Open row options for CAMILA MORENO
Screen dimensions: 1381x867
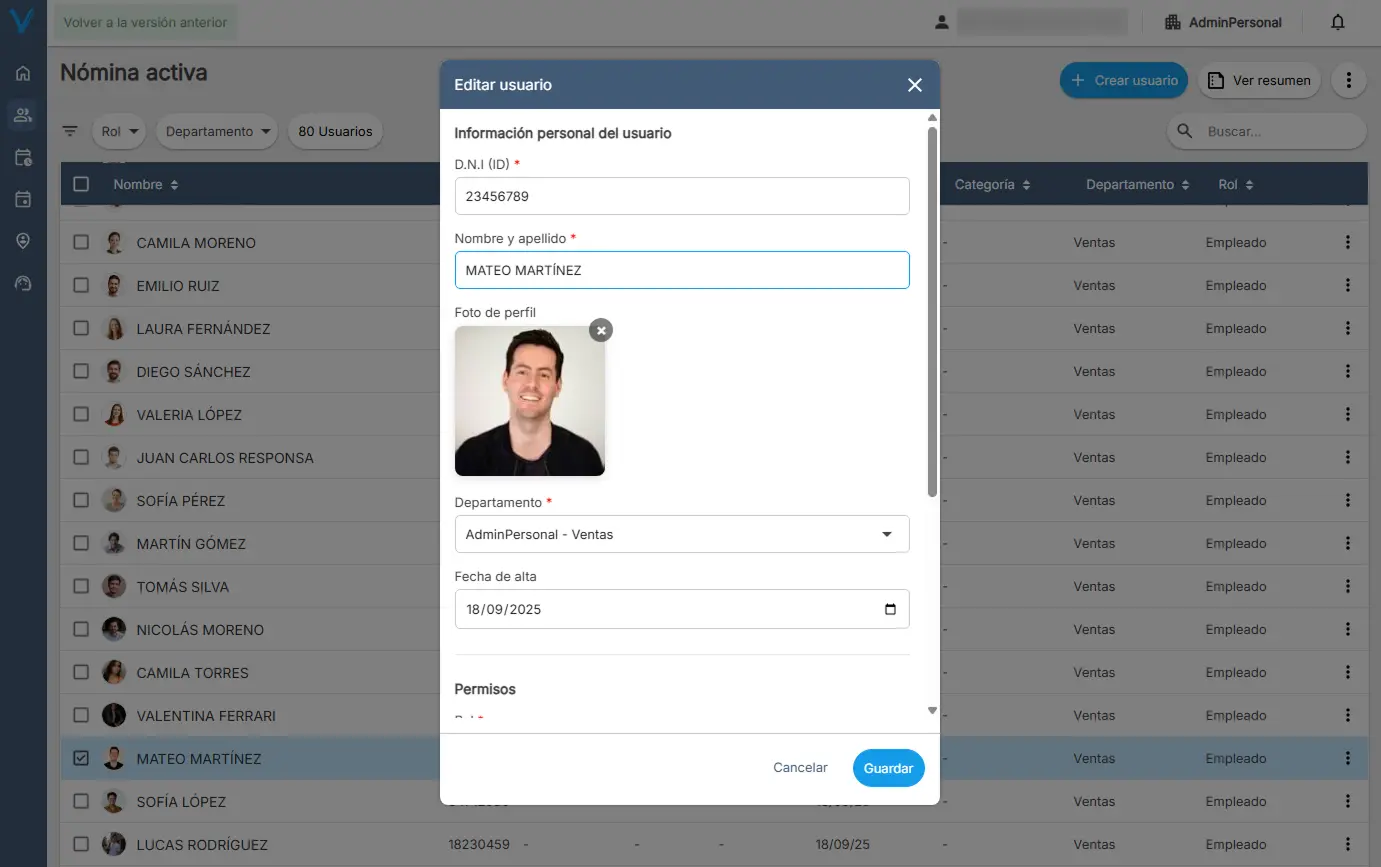1348,242
